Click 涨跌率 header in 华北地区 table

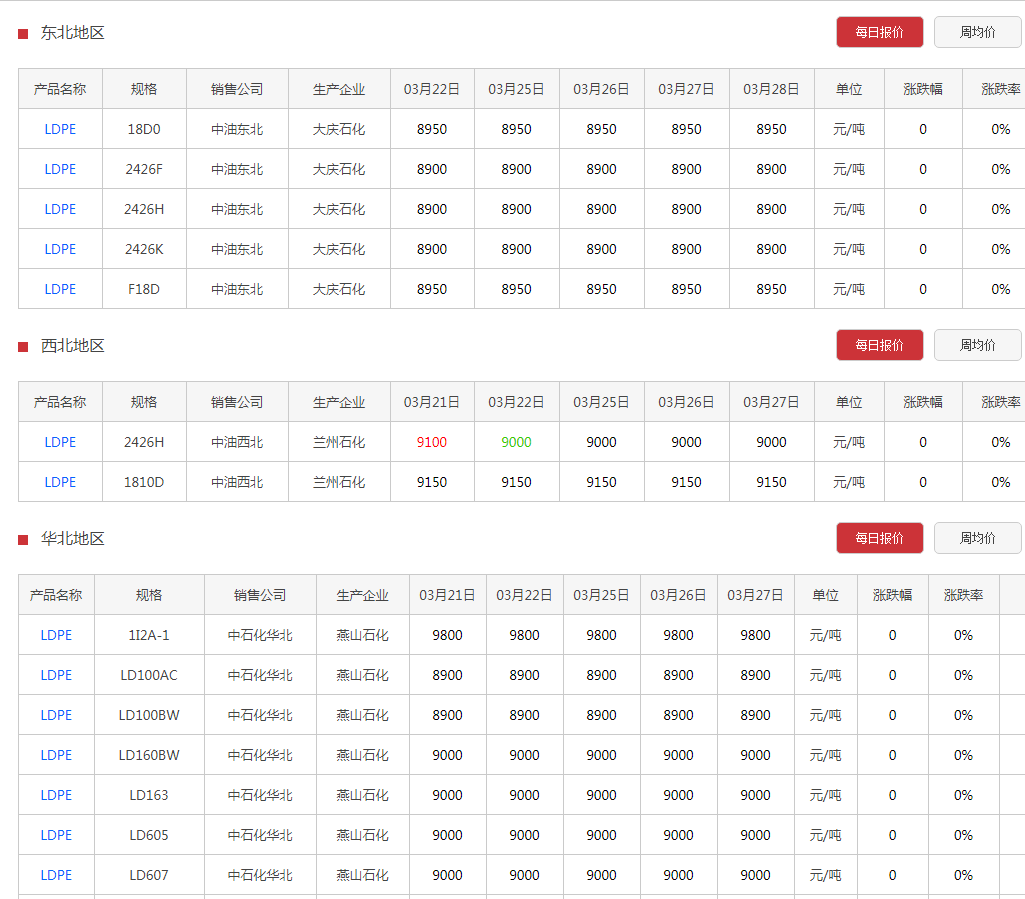tap(964, 595)
